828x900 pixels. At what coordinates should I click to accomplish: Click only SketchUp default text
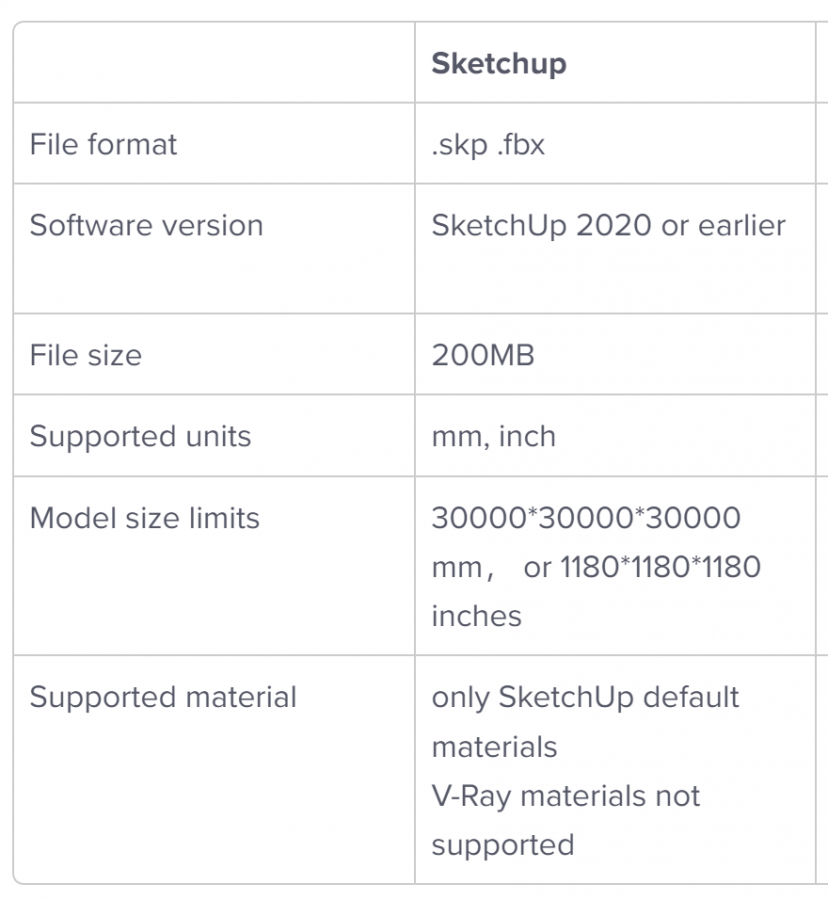point(585,698)
